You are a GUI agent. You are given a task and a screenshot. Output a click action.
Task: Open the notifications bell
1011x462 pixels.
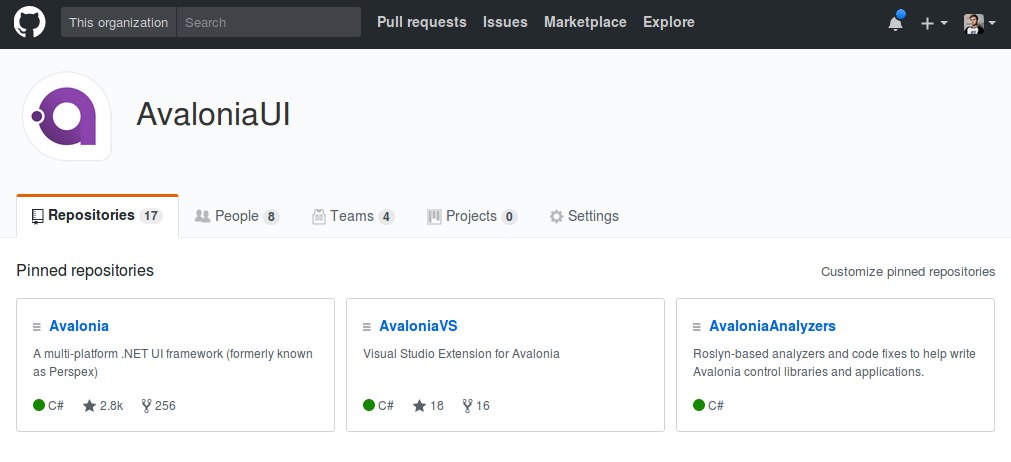pyautogui.click(x=896, y=23)
